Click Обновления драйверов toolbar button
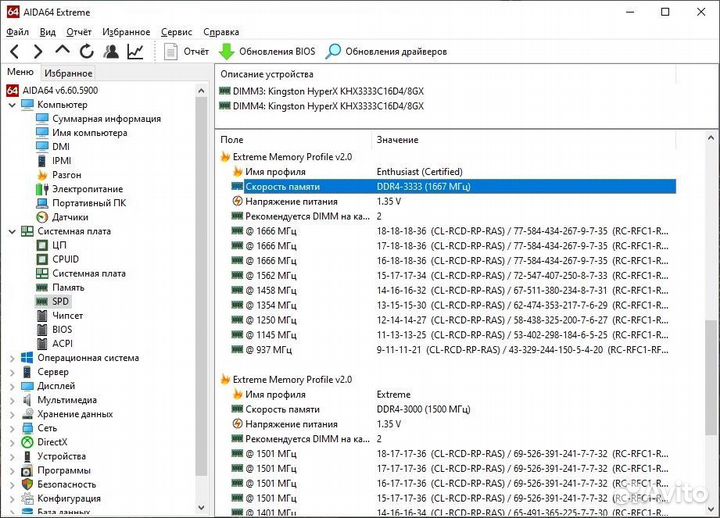Screen dimensions: 720x518 (x=386, y=51)
